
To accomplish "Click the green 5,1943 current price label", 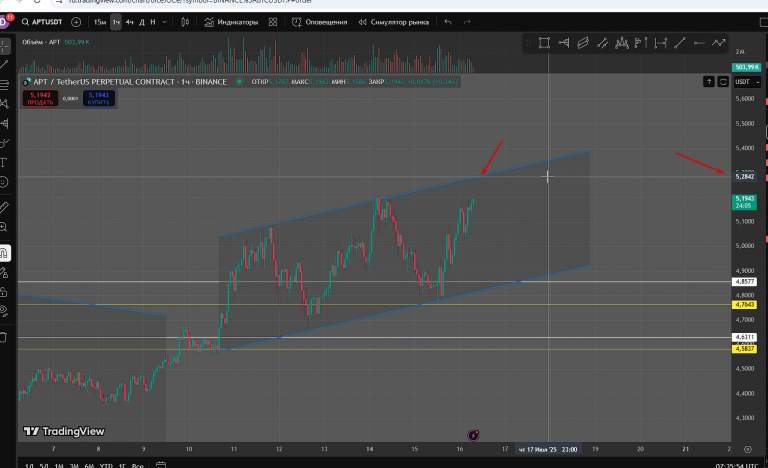I will 744,202.
